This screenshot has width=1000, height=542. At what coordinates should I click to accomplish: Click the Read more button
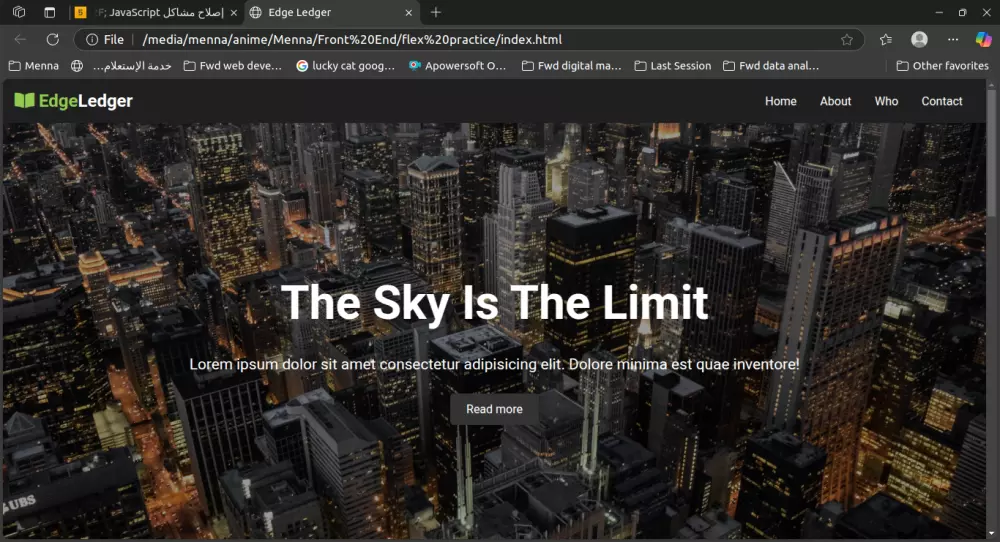[x=494, y=409]
